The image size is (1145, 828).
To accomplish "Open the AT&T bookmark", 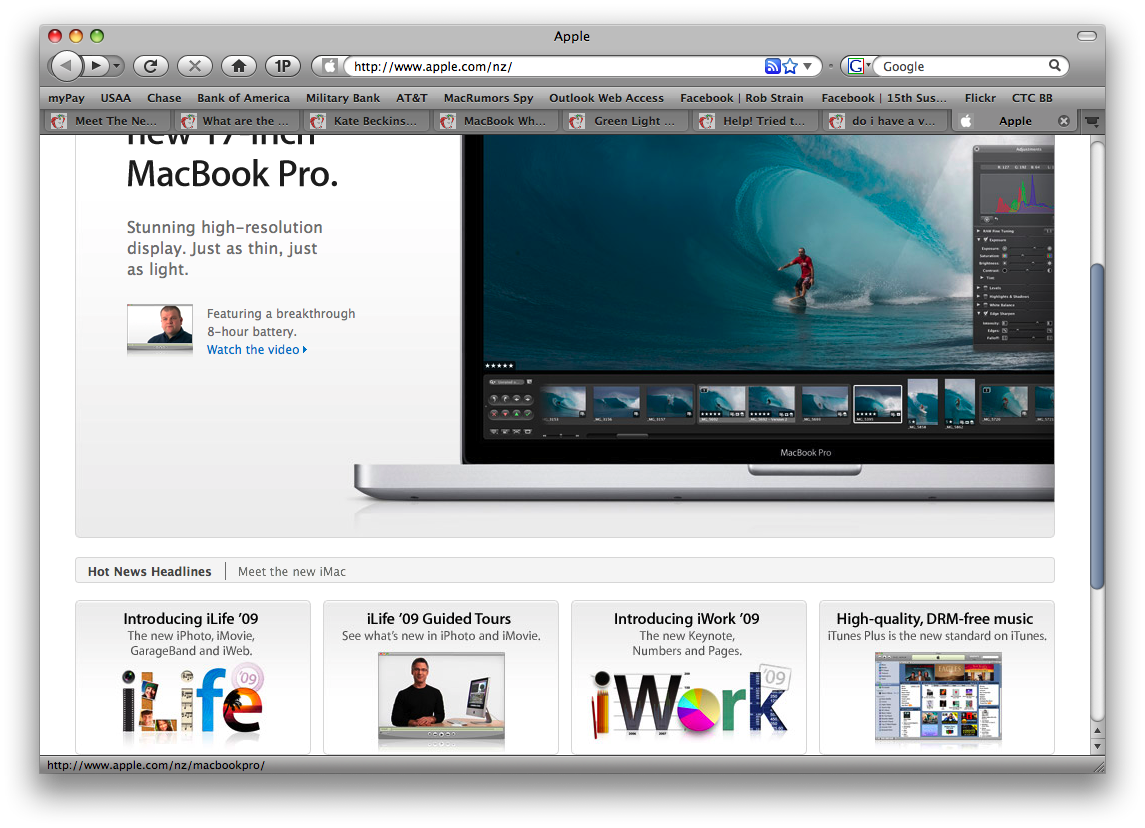I will [411, 98].
